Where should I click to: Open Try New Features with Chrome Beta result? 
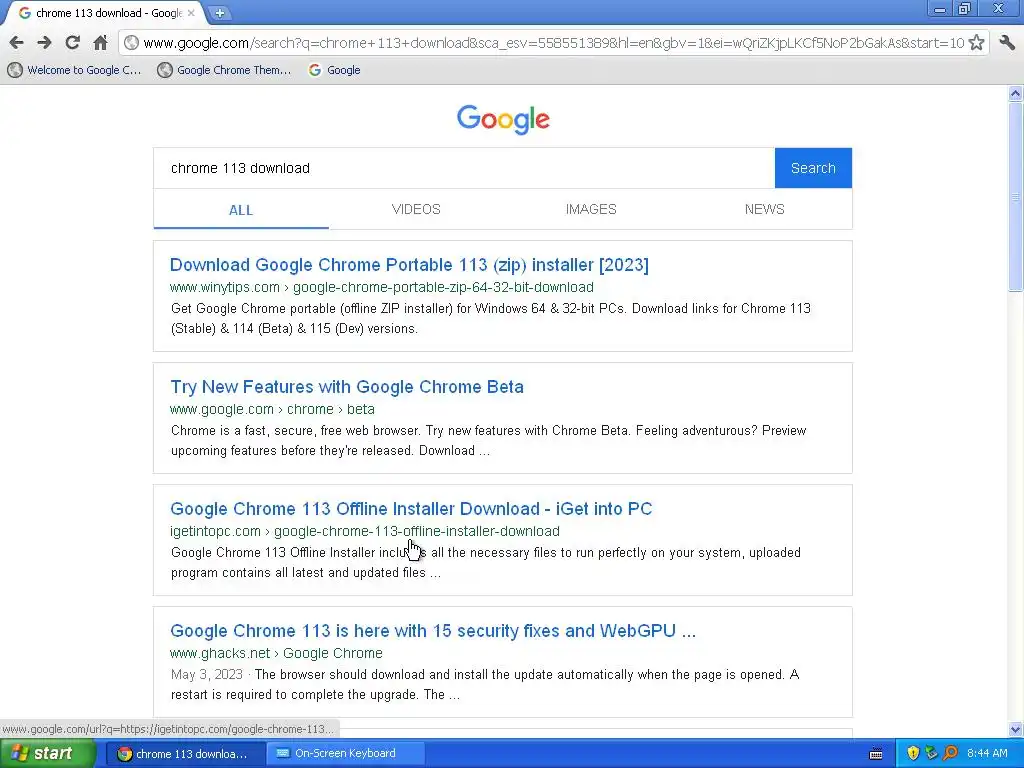pos(347,387)
